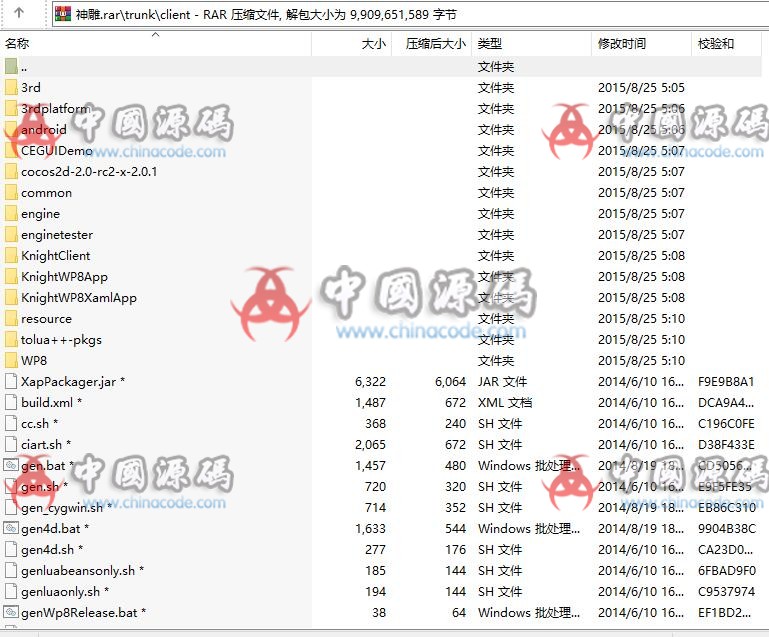Sort by the 类型 column header
The image size is (769, 637).
click(532, 44)
